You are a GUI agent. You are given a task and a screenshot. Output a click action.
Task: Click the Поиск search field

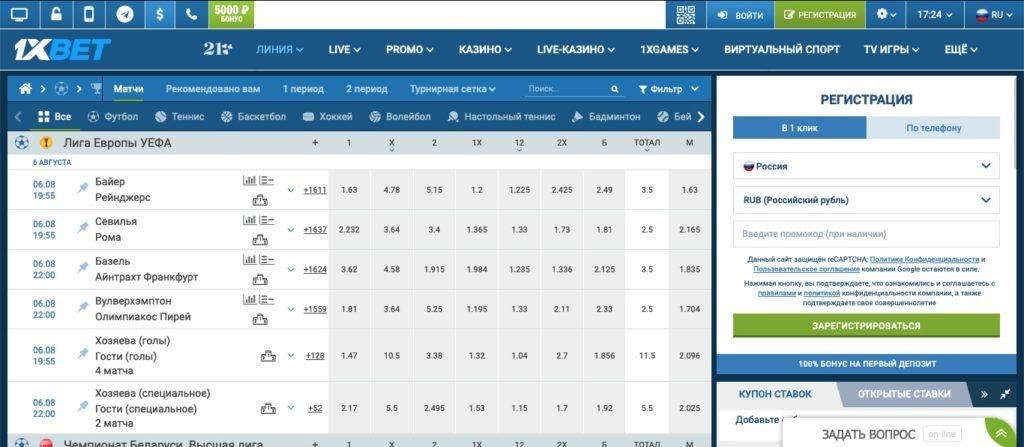coord(566,89)
